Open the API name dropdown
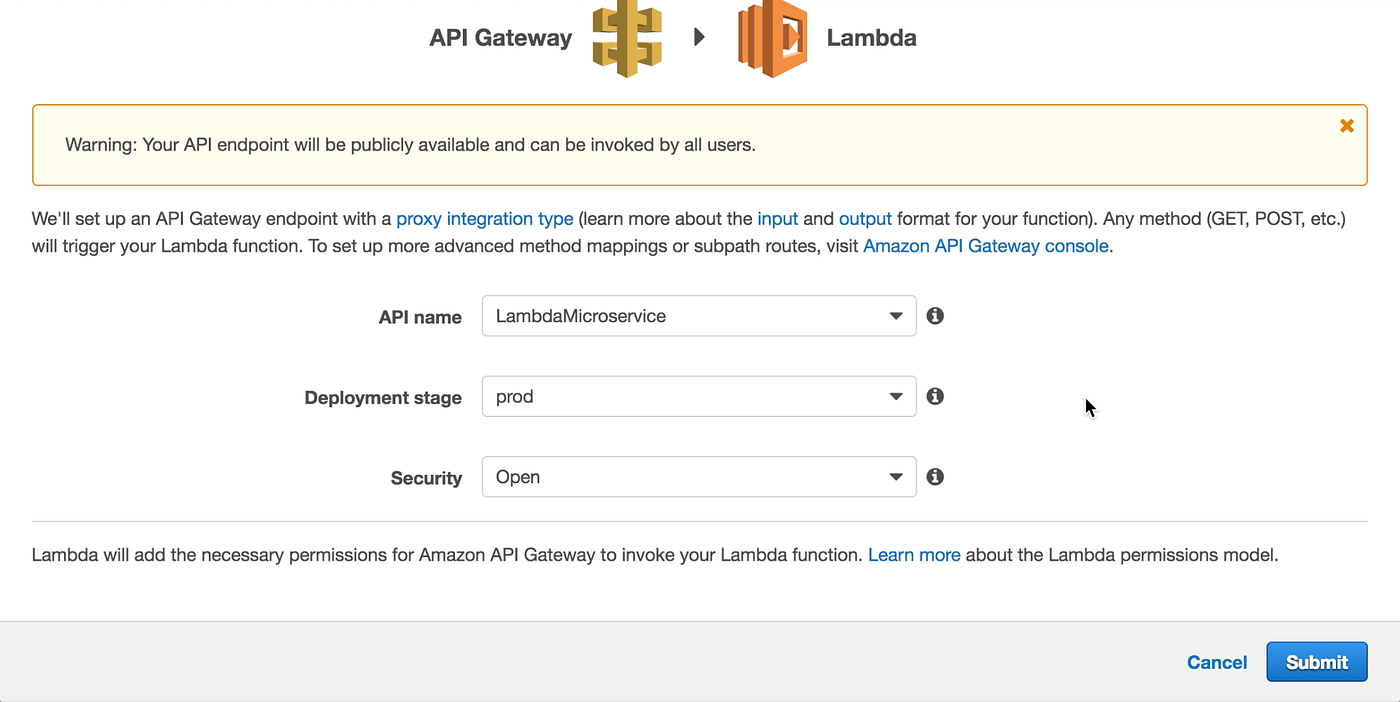The width and height of the screenshot is (1400, 702). [698, 316]
